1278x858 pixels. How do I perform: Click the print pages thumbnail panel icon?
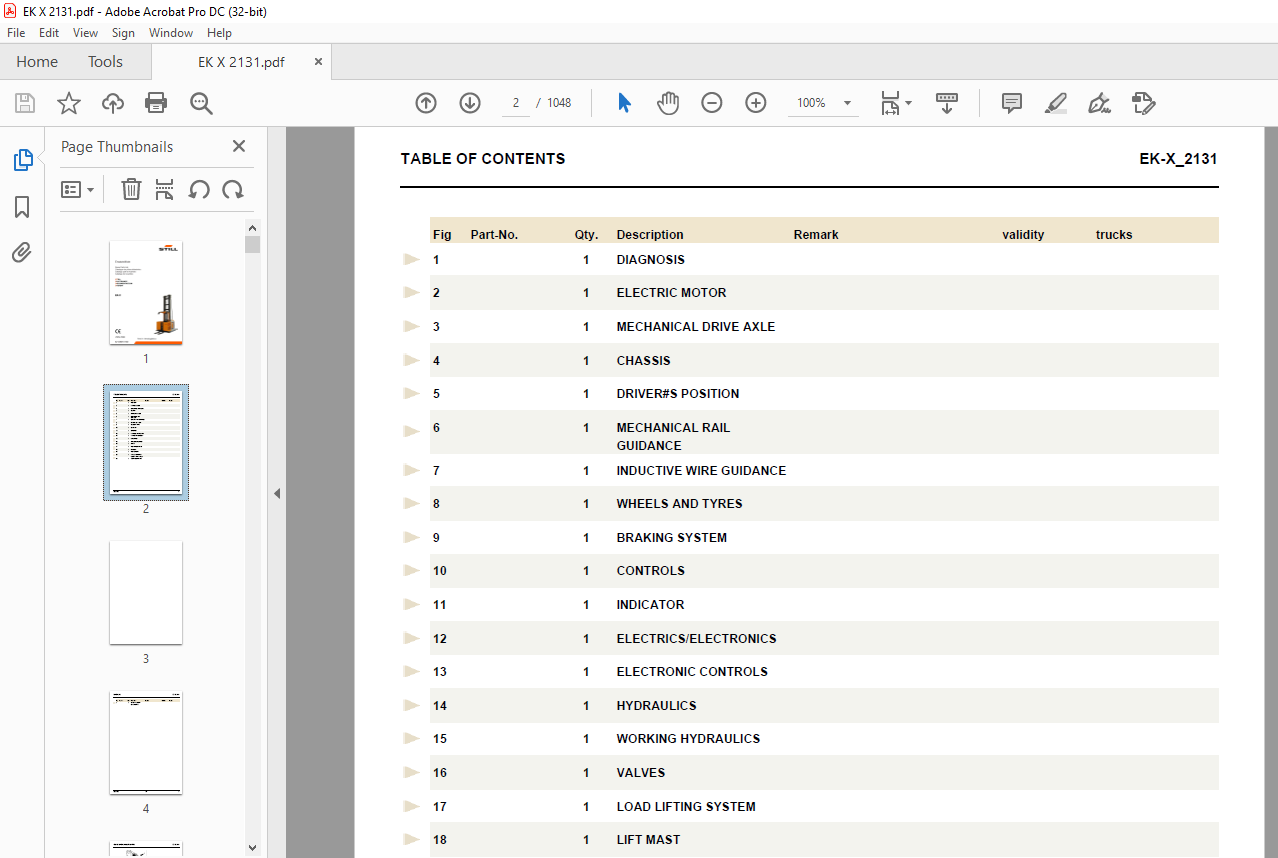[x=165, y=189]
